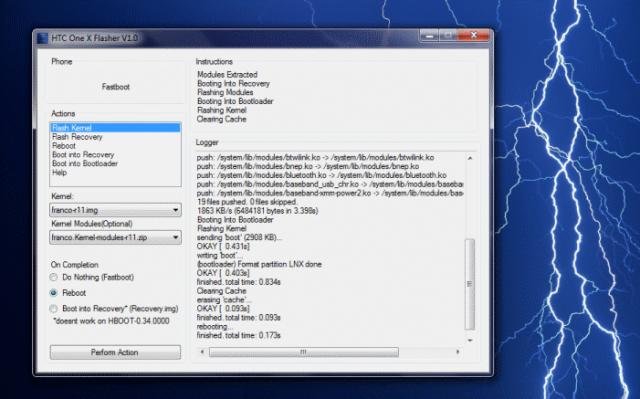Screen dimensions: 640x399
Task: Click the logger vertical scrollbar thumb
Action: tap(470, 284)
